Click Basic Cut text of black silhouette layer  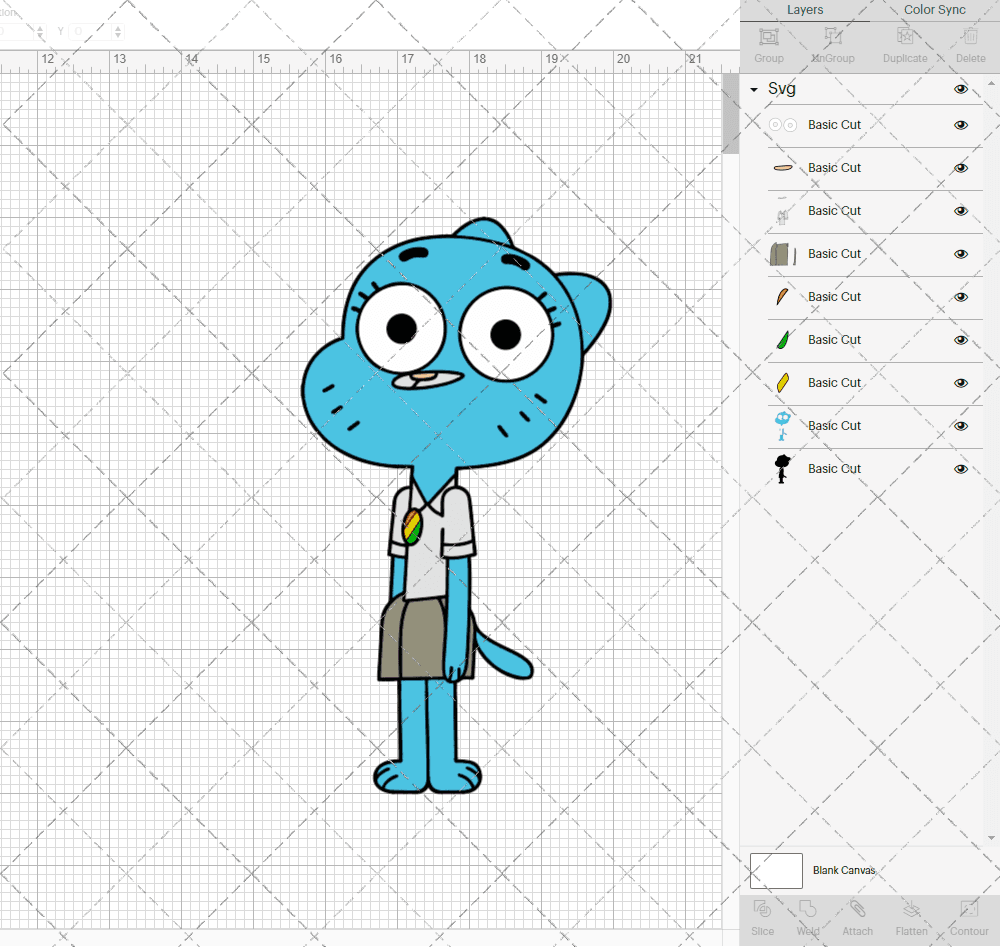[x=834, y=469]
